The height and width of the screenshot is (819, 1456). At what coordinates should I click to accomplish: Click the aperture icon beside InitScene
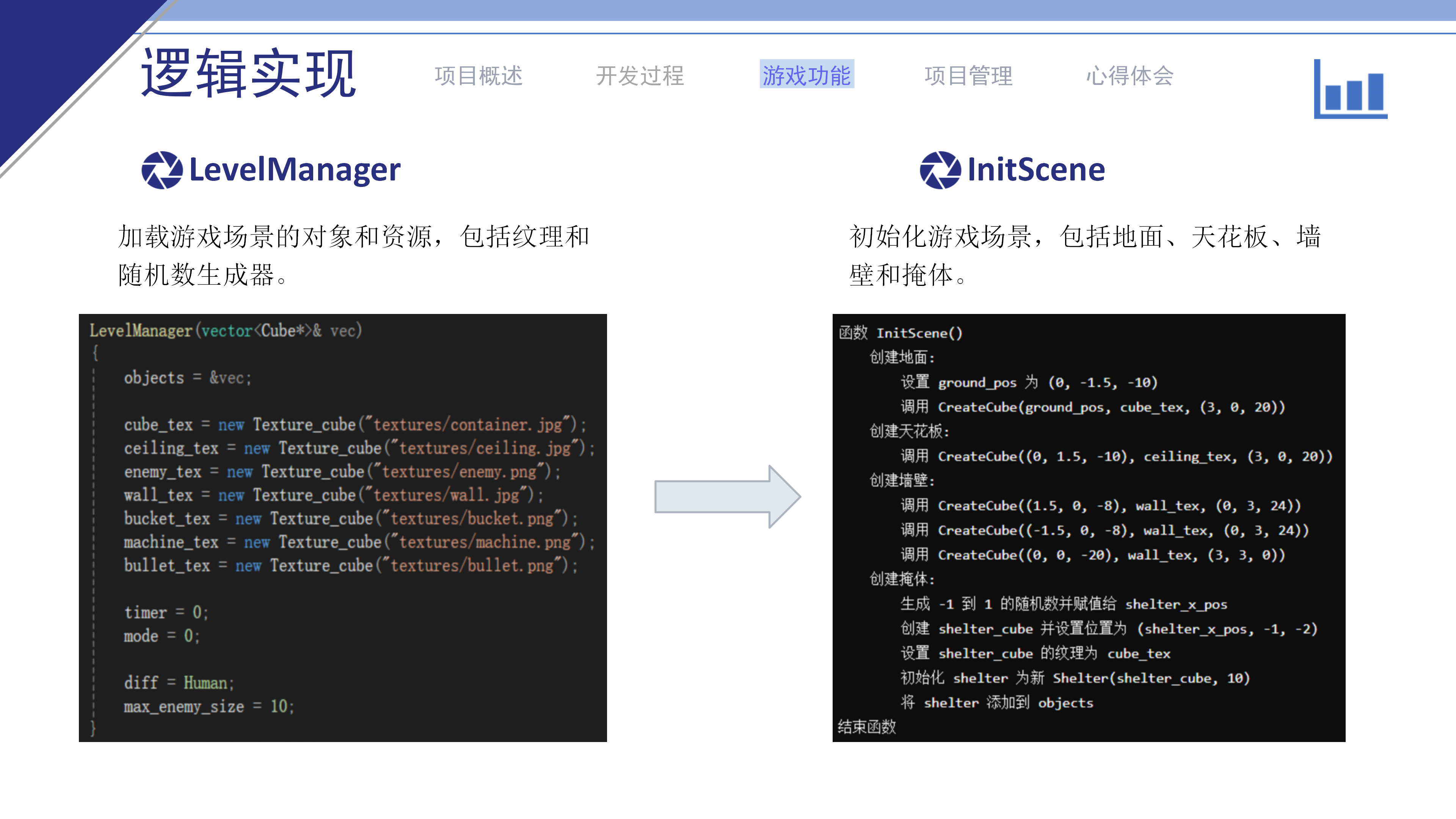pos(940,169)
